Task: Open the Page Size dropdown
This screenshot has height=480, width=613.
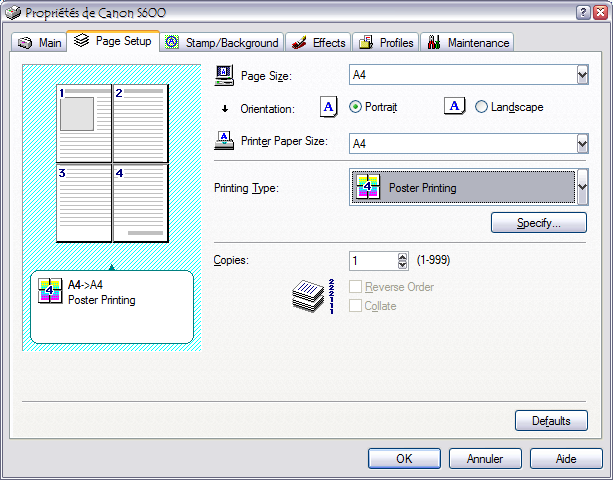Action: click(x=583, y=75)
